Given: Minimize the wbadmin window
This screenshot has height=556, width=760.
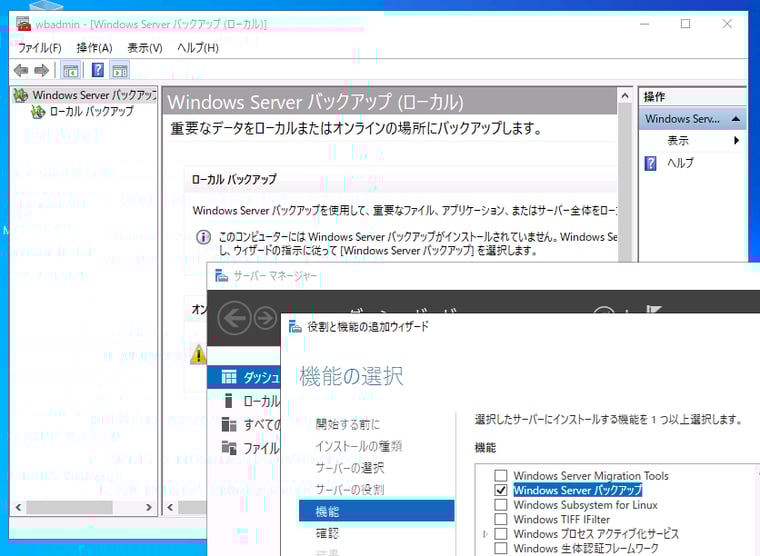Looking at the screenshot, I should (x=644, y=24).
